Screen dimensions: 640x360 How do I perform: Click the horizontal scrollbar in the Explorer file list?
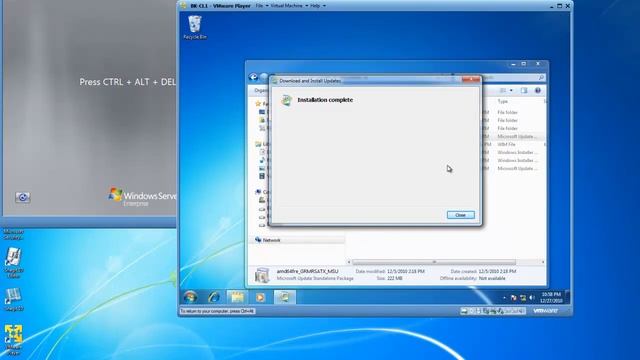click(x=434, y=262)
